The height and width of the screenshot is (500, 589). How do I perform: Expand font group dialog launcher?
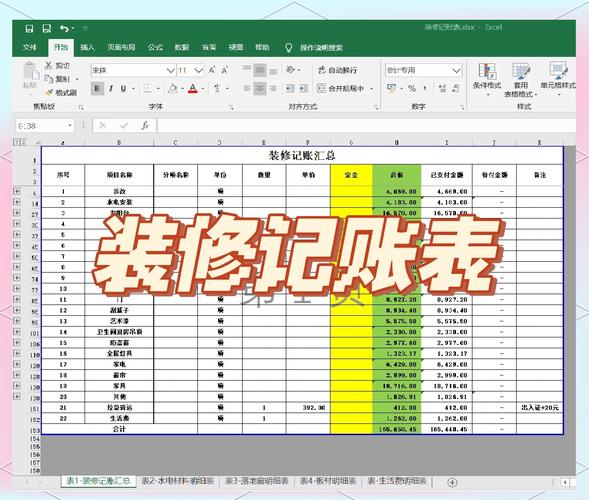pos(231,108)
